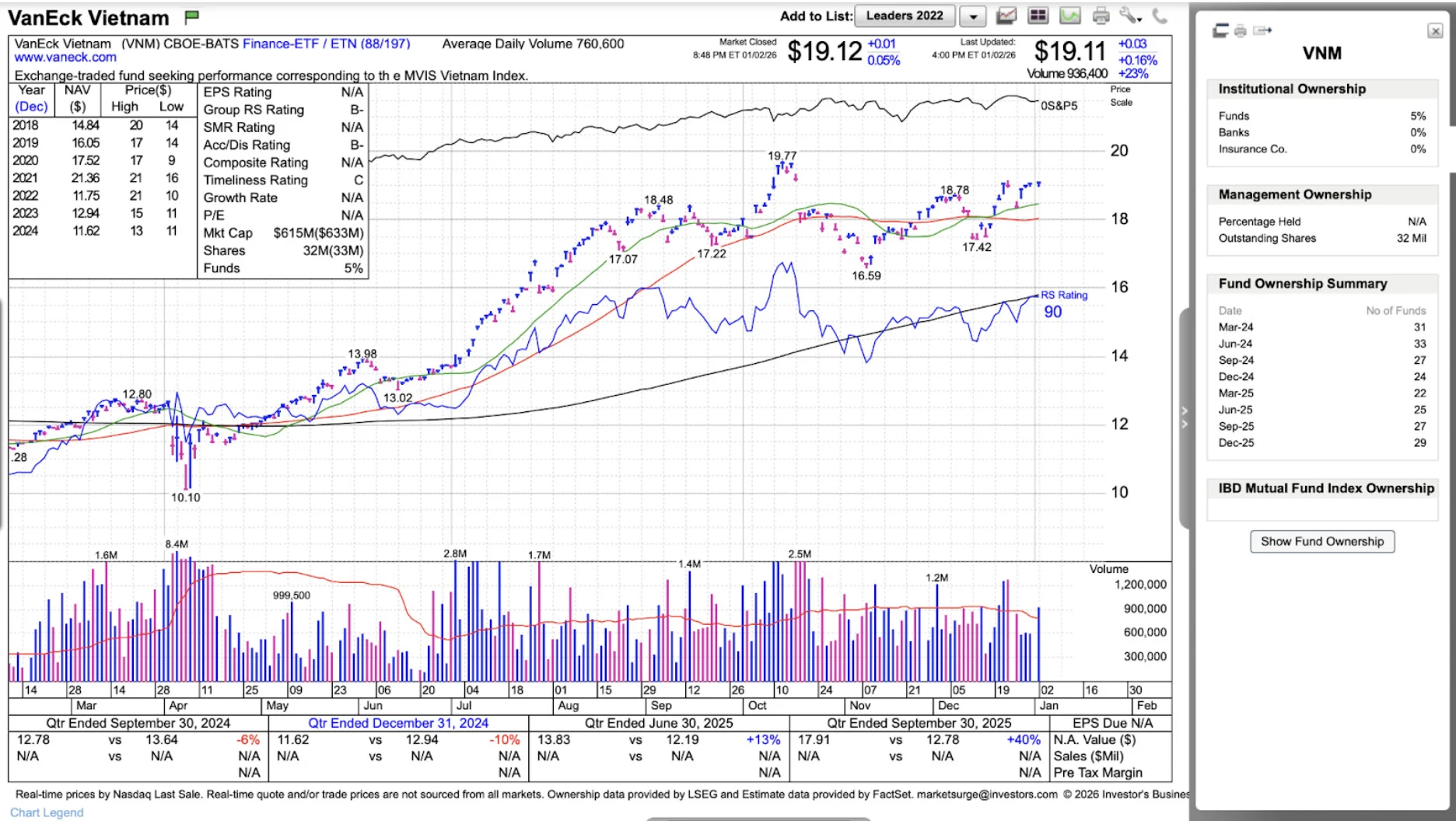Click the Dec-25 fund count row
Viewport: 1456px width, 821px height.
point(1322,443)
